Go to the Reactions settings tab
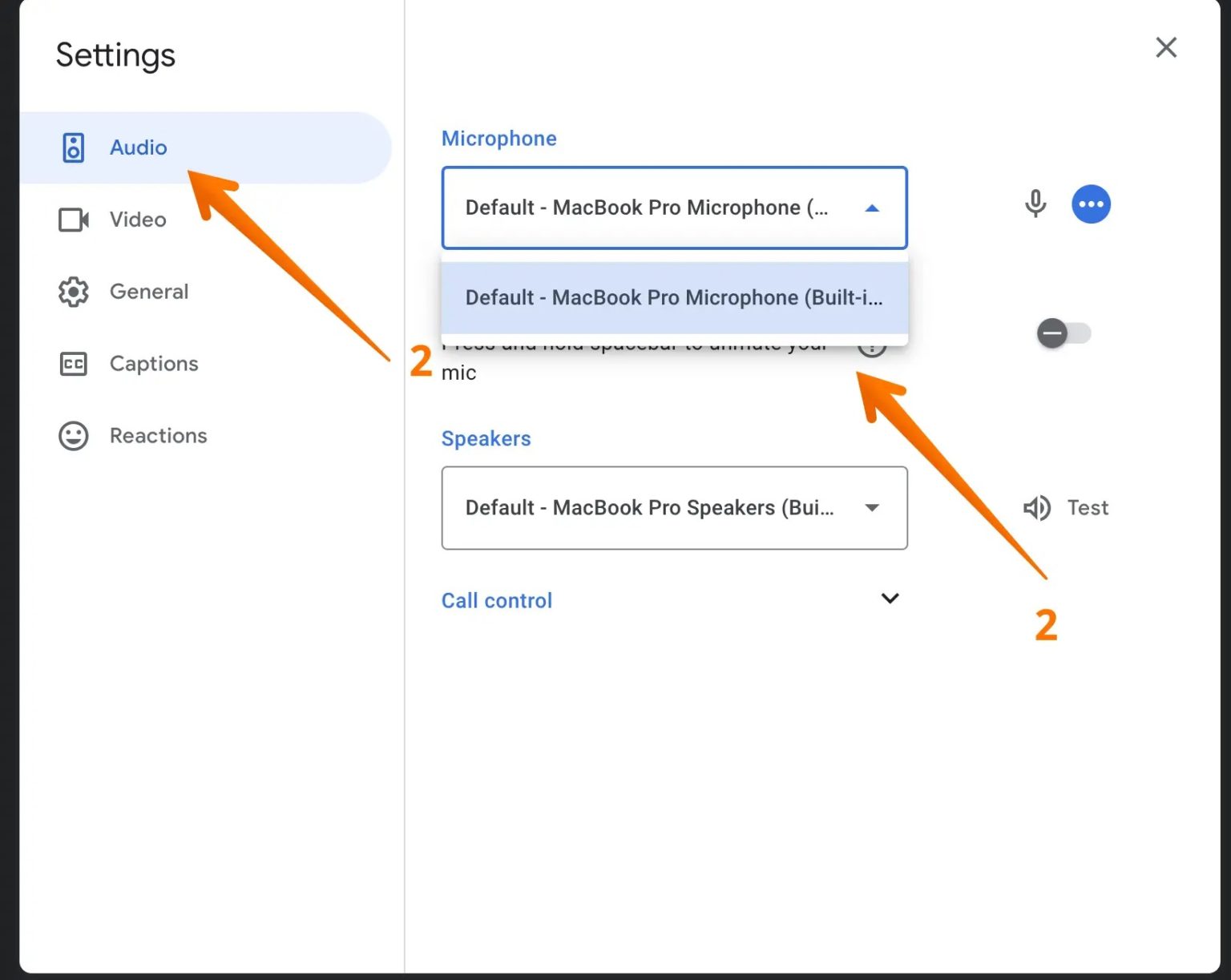The height and width of the screenshot is (980, 1231). 158,435
